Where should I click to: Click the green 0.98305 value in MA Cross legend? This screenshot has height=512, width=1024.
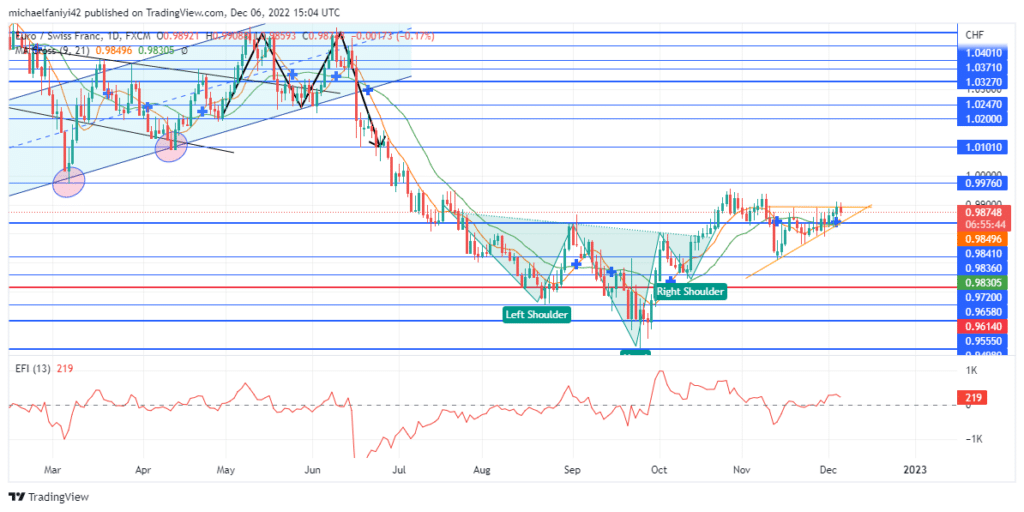pos(157,50)
